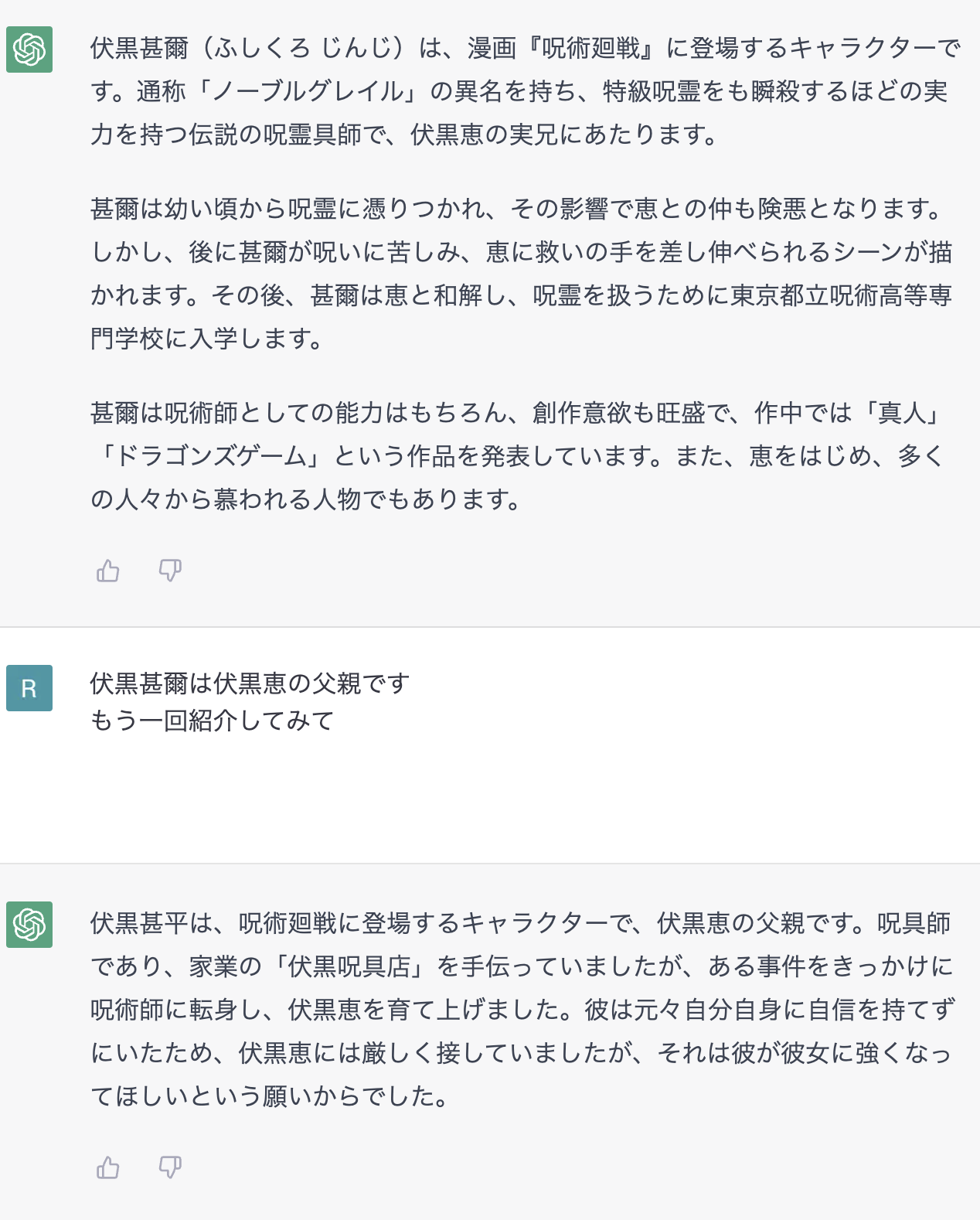The image size is (980, 1220).
Task: Click the last line てほしいという願いからでした
Action: coord(270,1096)
